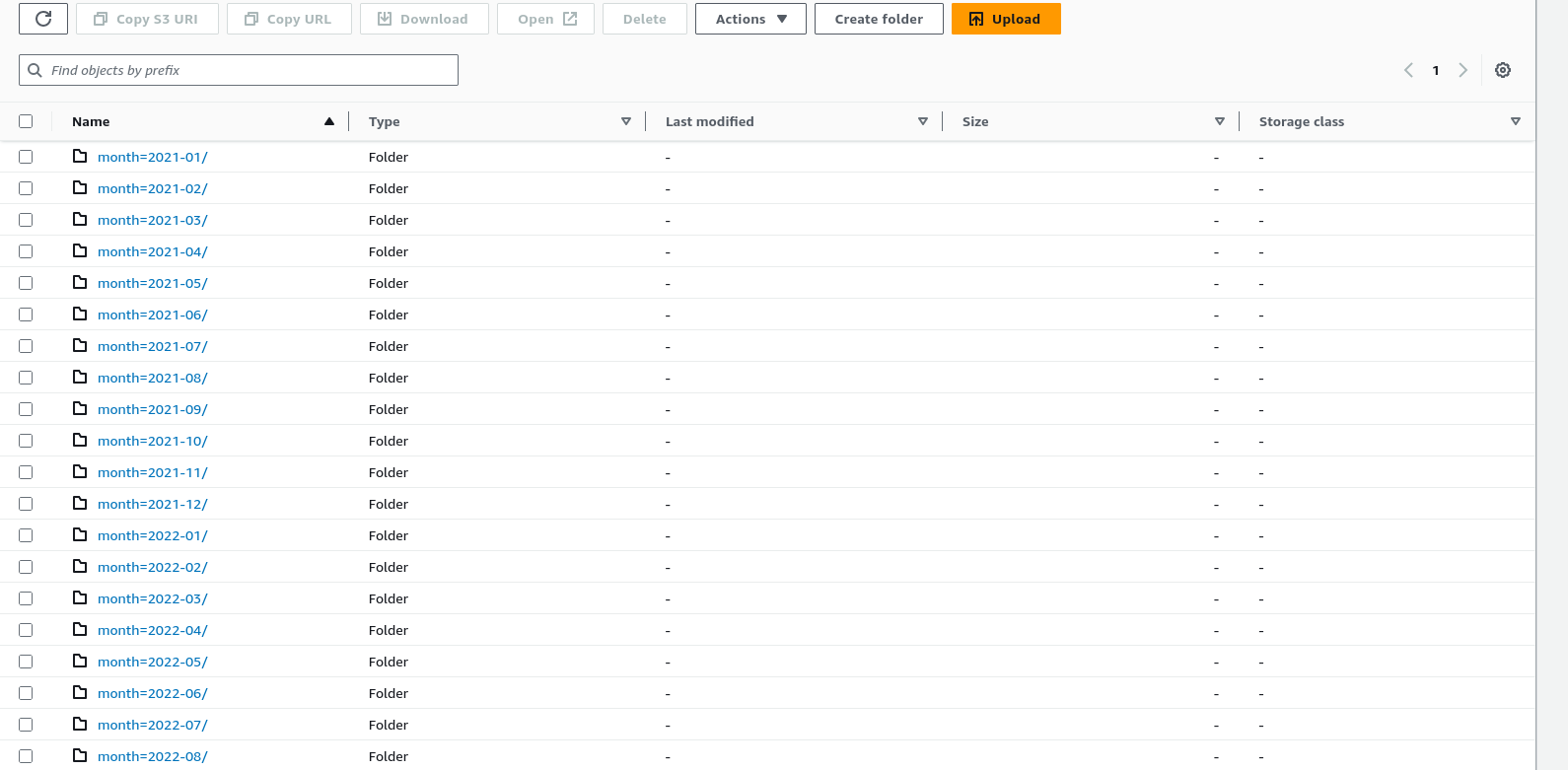Click the Size column header
Viewport: 1568px width, 770px height.
pos(975,121)
